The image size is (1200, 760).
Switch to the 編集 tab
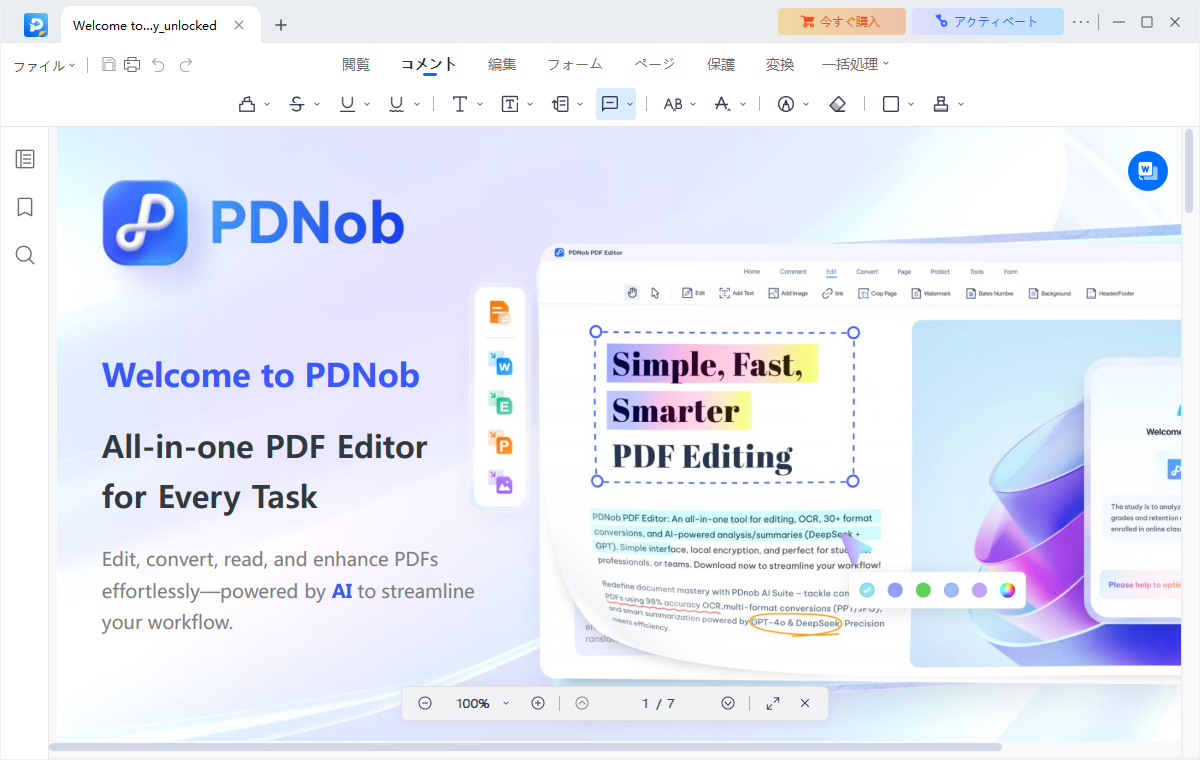[502, 64]
